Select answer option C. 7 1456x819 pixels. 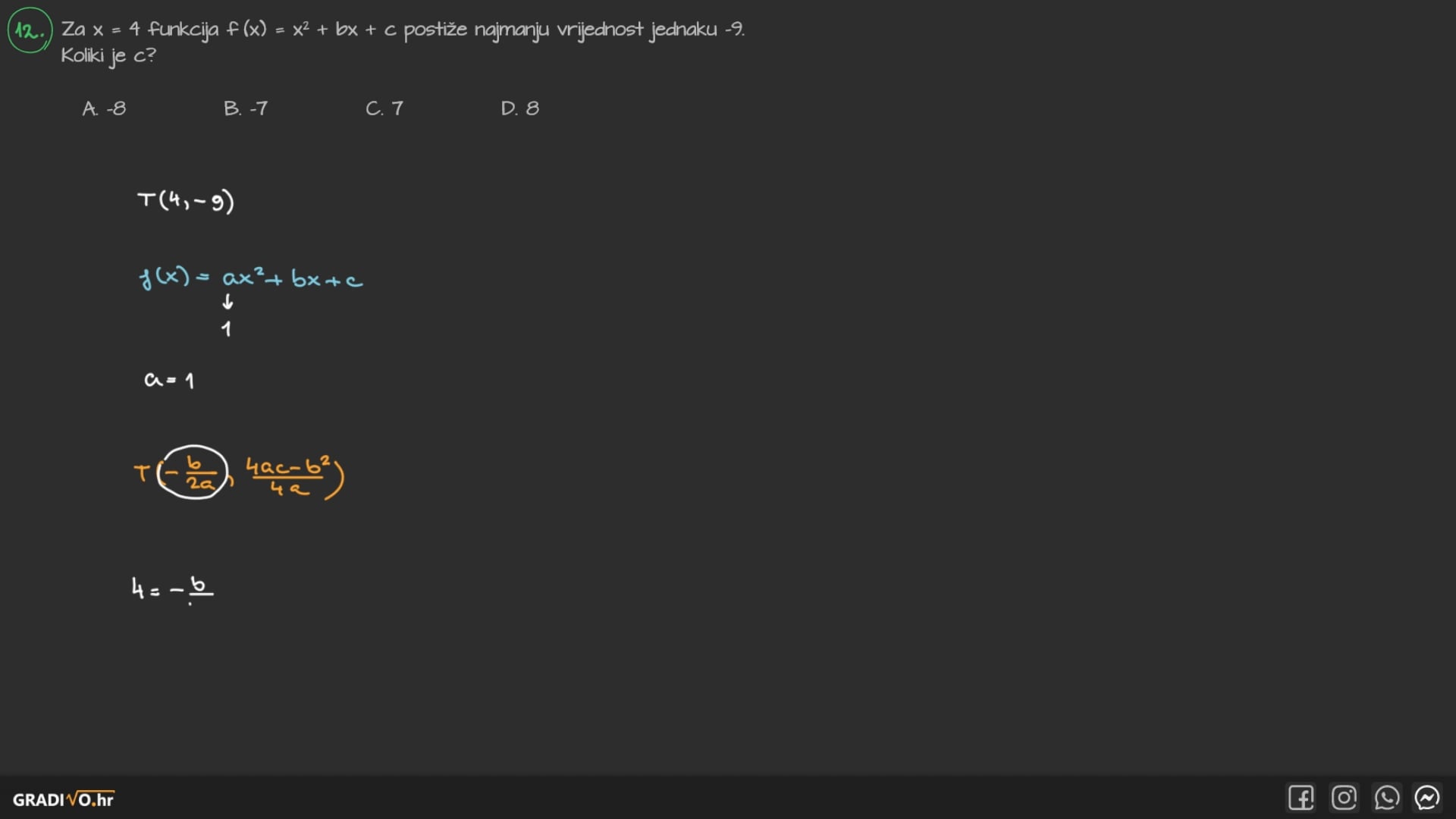pyautogui.click(x=384, y=108)
